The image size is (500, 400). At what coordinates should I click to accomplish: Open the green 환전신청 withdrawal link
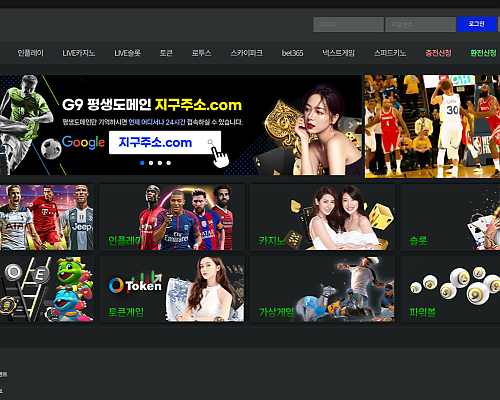tap(483, 53)
